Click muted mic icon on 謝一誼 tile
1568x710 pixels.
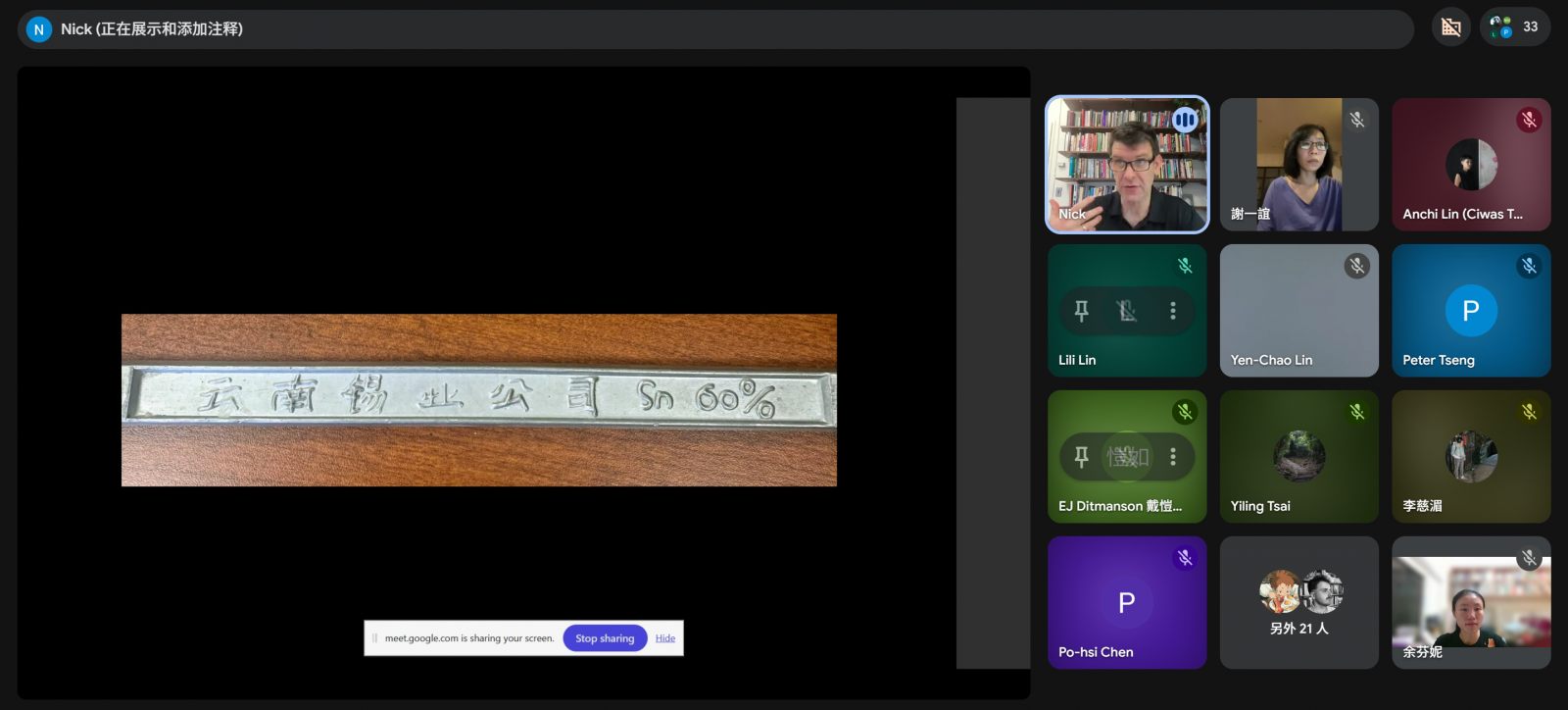pos(1357,120)
